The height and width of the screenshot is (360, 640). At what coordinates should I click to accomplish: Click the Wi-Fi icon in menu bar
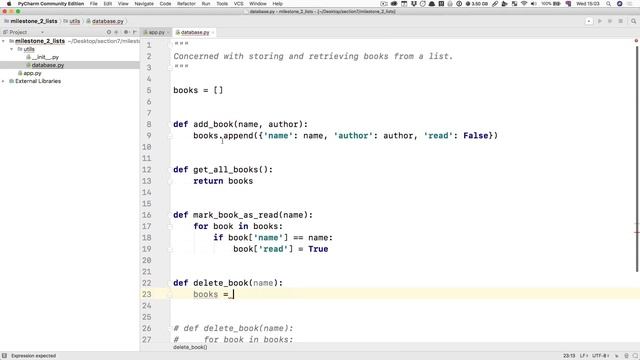click(524, 4)
